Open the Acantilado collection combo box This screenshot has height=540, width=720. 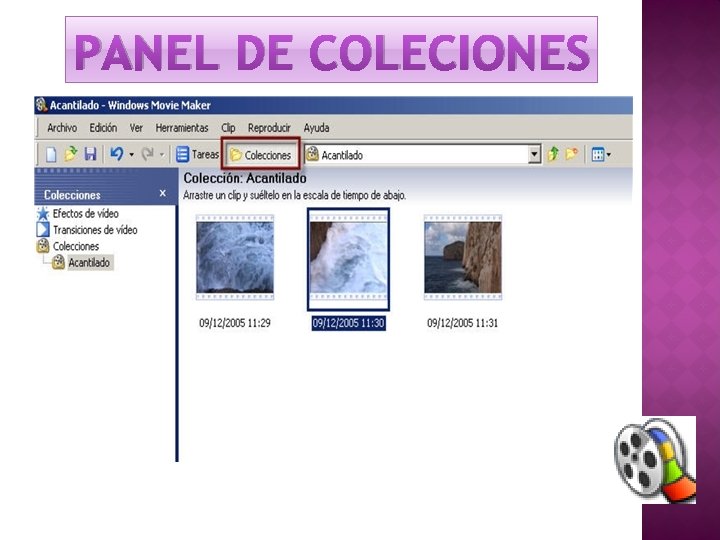tap(422, 155)
